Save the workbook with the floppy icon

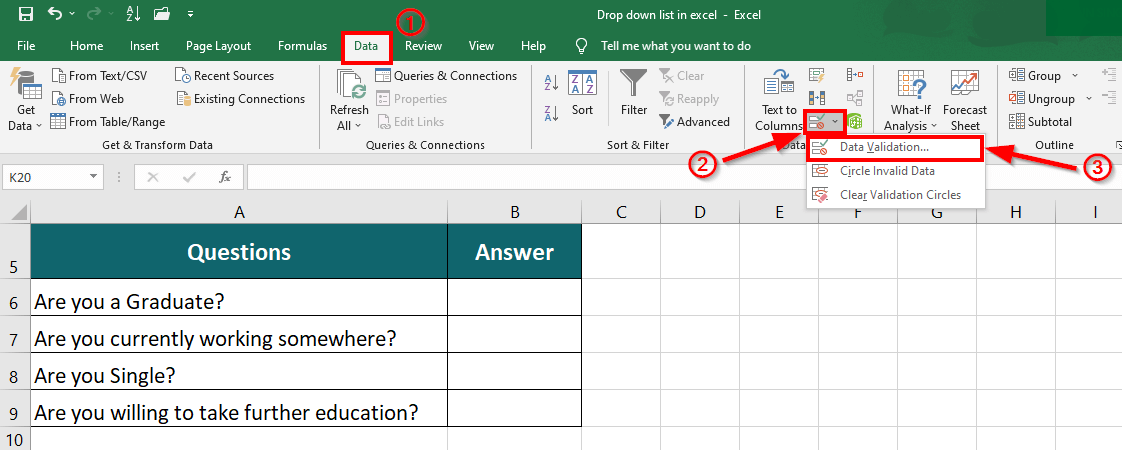tap(26, 14)
